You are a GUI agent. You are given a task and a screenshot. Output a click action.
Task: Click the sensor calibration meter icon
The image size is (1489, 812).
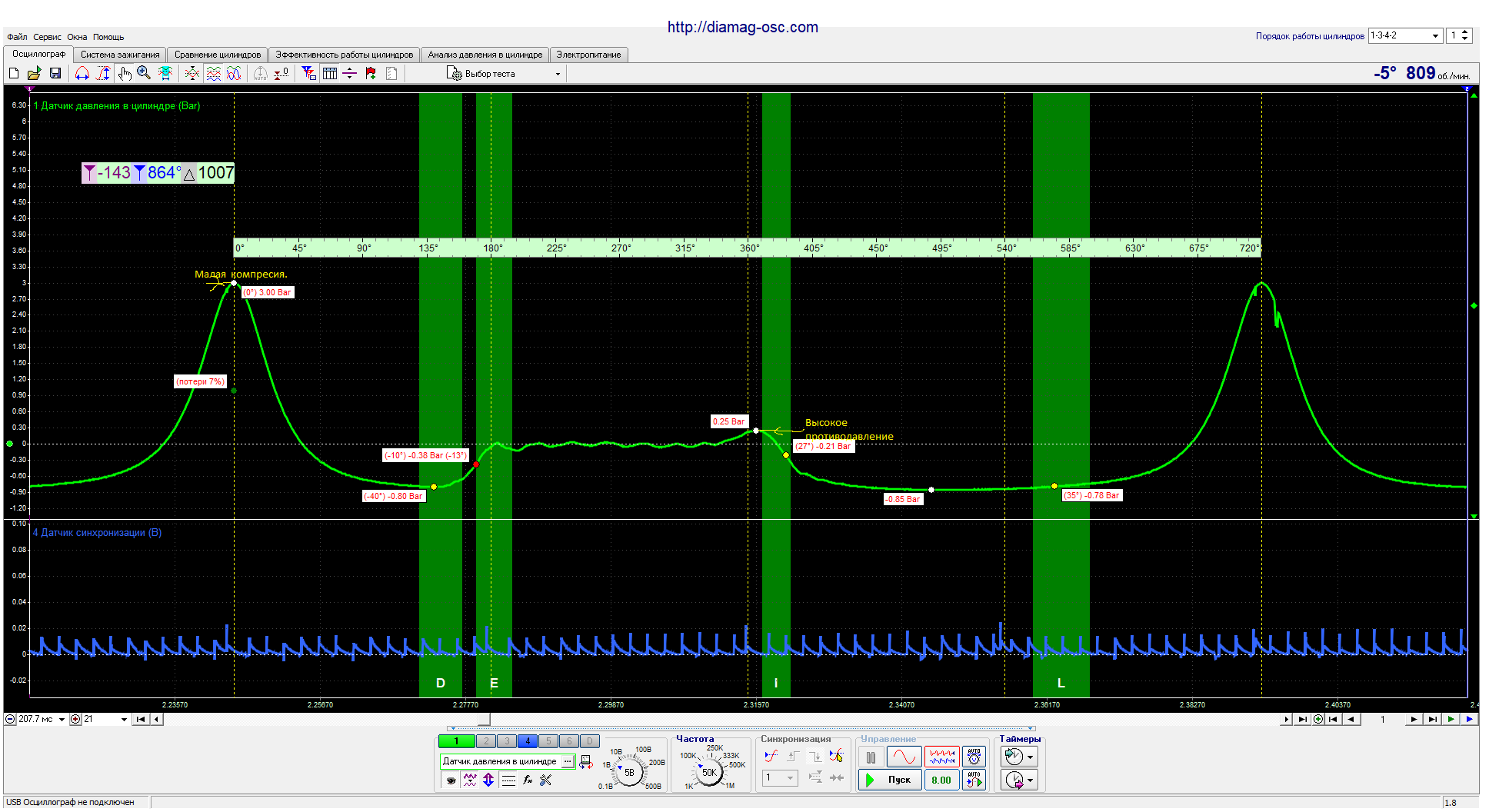[x=586, y=761]
